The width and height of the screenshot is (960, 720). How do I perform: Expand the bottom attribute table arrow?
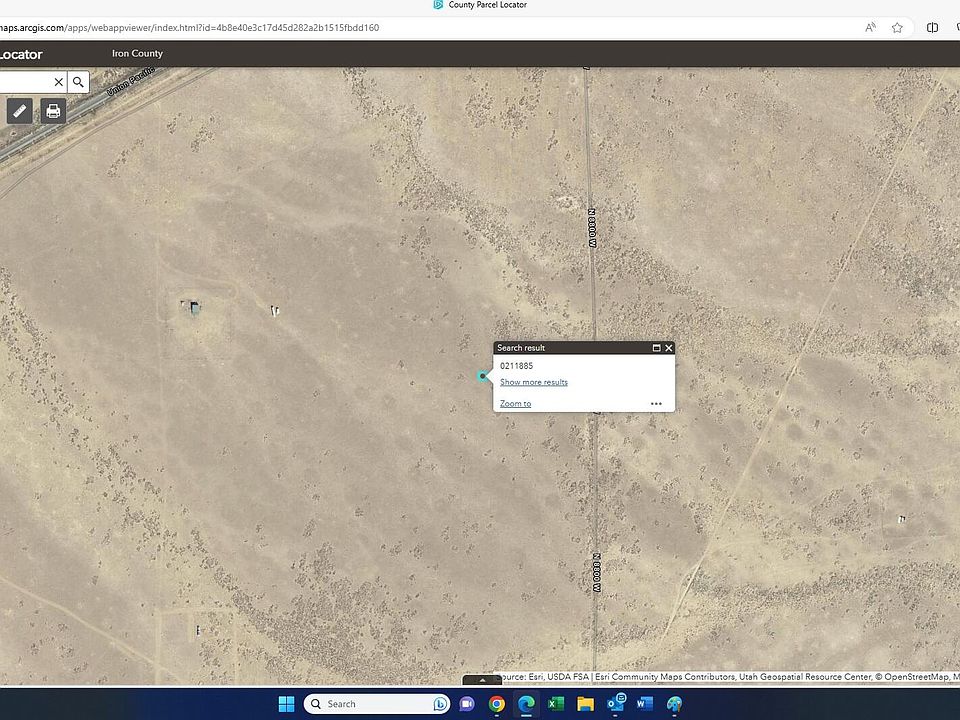tap(482, 680)
